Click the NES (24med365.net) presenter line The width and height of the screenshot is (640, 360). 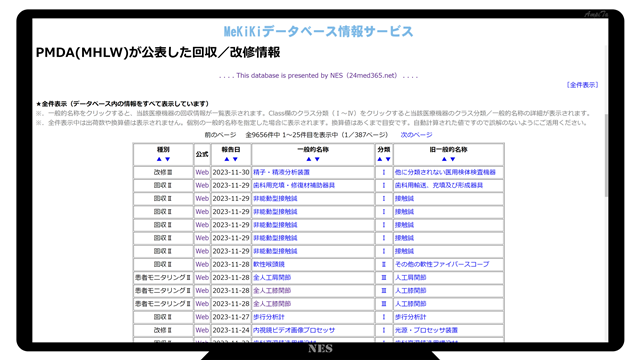click(318, 76)
